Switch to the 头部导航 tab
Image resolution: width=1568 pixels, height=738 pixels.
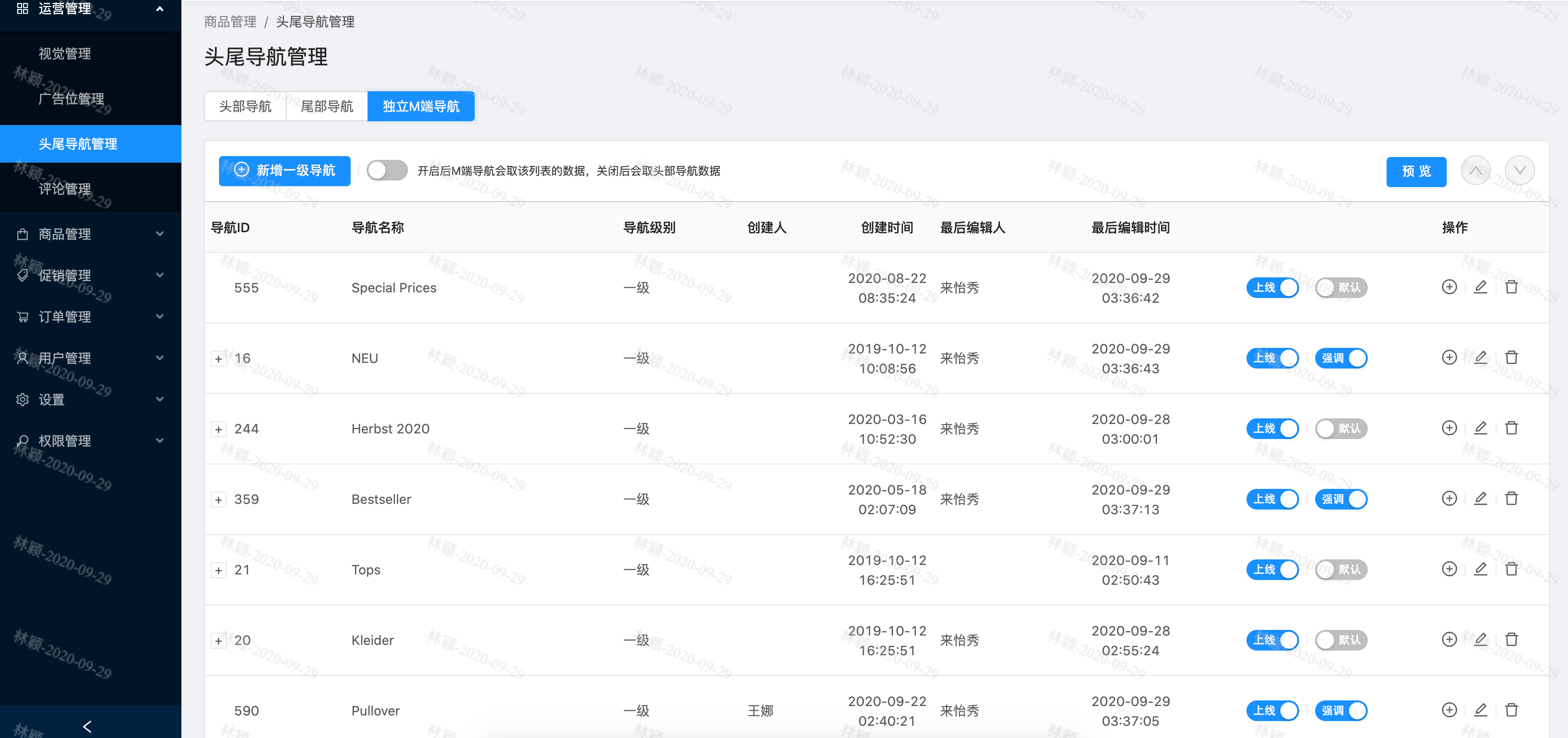coord(245,107)
